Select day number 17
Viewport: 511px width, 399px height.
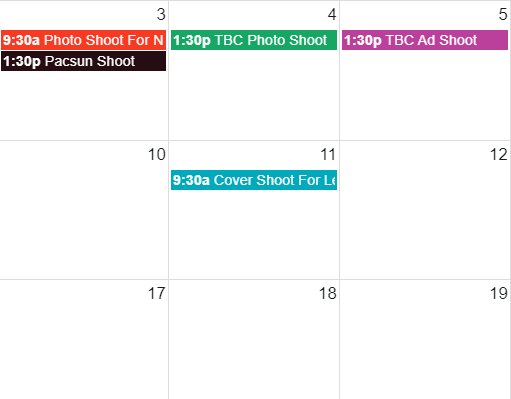[157, 294]
